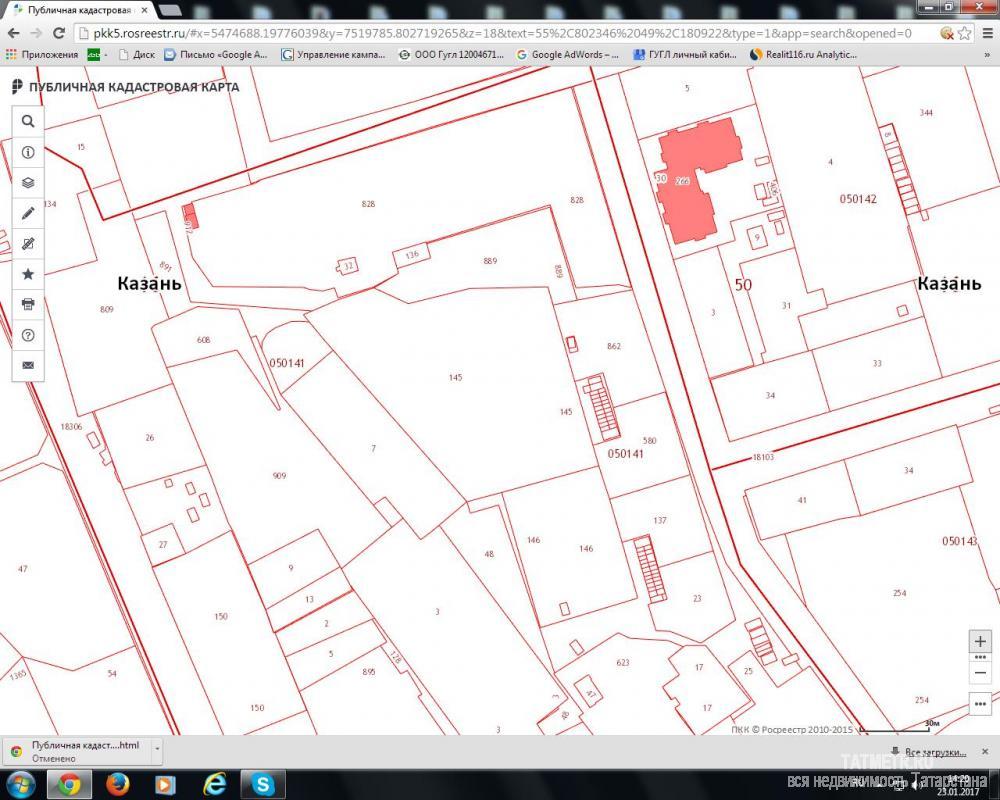This screenshot has width=1000, height=800.
Task: Open Chrome's main menu
Action: pos(987,33)
